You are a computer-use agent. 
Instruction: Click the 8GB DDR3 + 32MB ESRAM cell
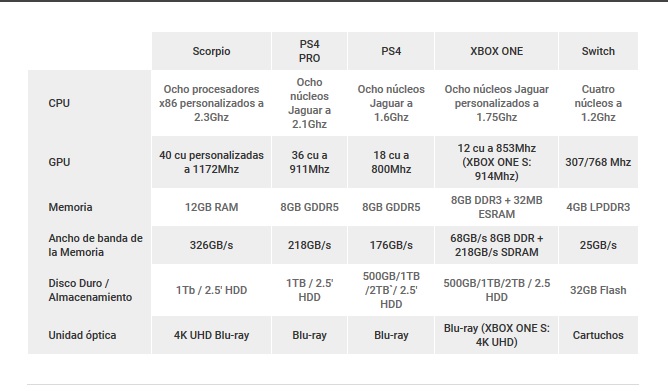point(496,207)
